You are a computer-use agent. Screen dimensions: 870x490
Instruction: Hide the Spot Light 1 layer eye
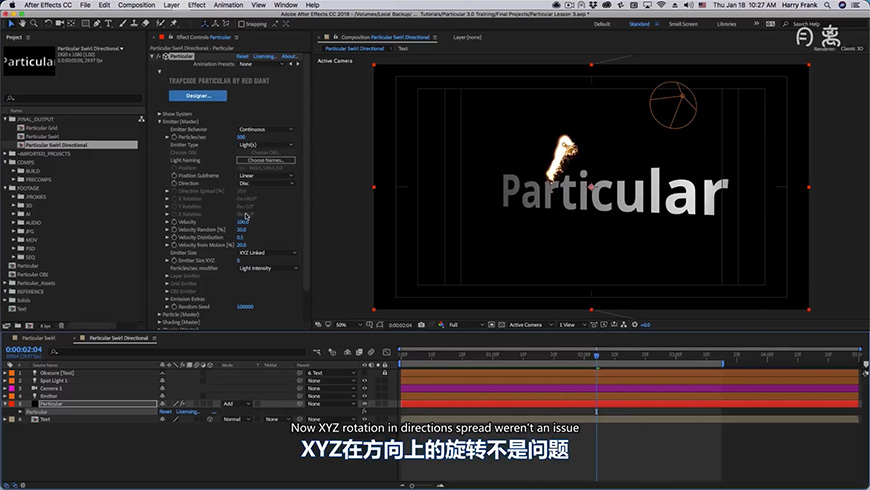pyautogui.click(x=365, y=381)
